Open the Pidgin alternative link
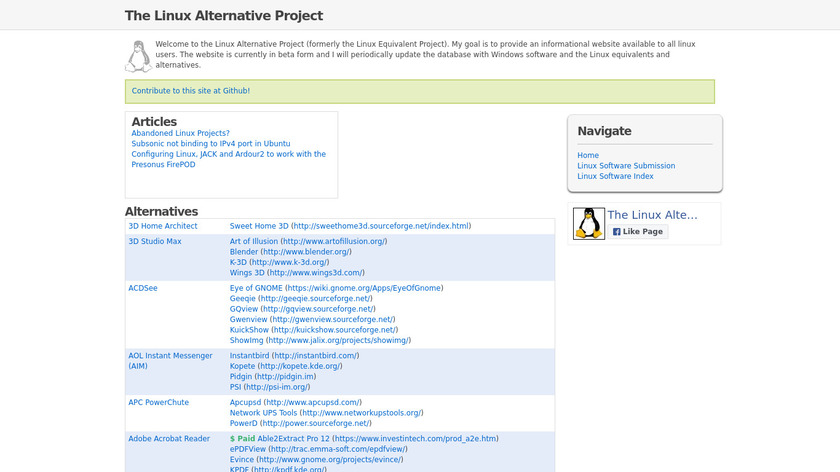Image resolution: width=840 pixels, height=472 pixels. pos(273,377)
